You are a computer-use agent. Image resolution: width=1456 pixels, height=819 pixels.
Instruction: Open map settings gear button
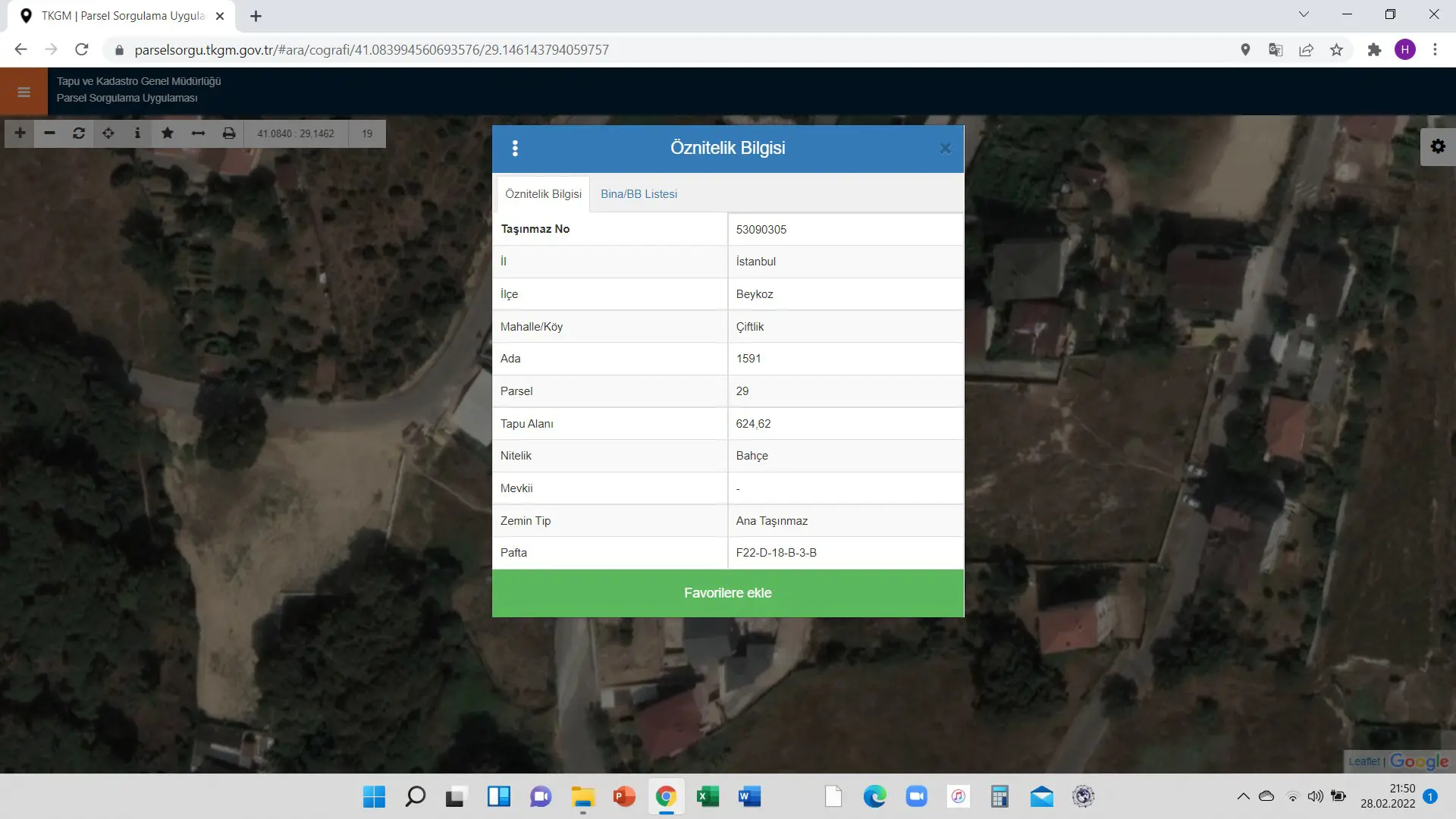1438,146
